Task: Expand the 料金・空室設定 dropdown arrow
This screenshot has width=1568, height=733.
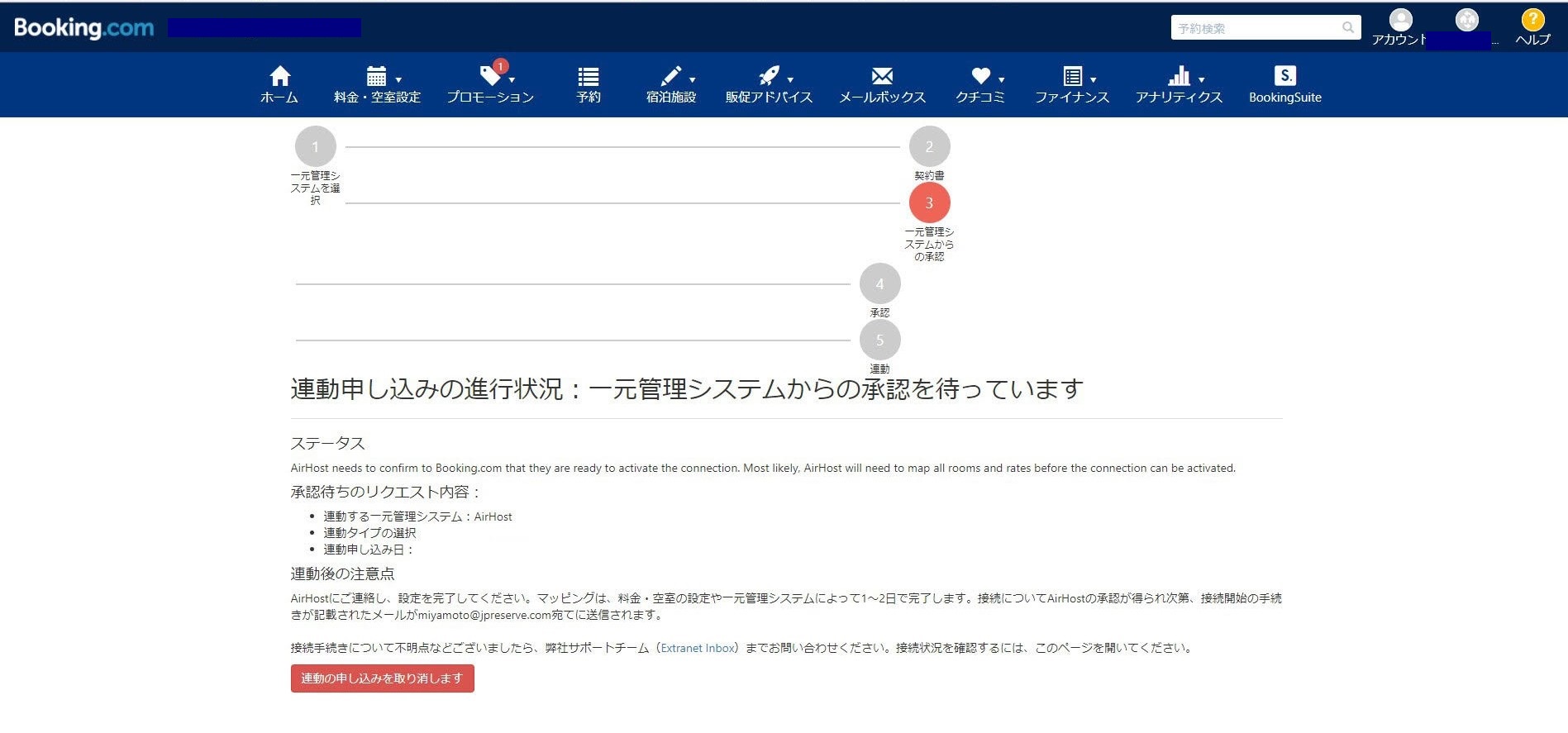Action: [x=398, y=80]
